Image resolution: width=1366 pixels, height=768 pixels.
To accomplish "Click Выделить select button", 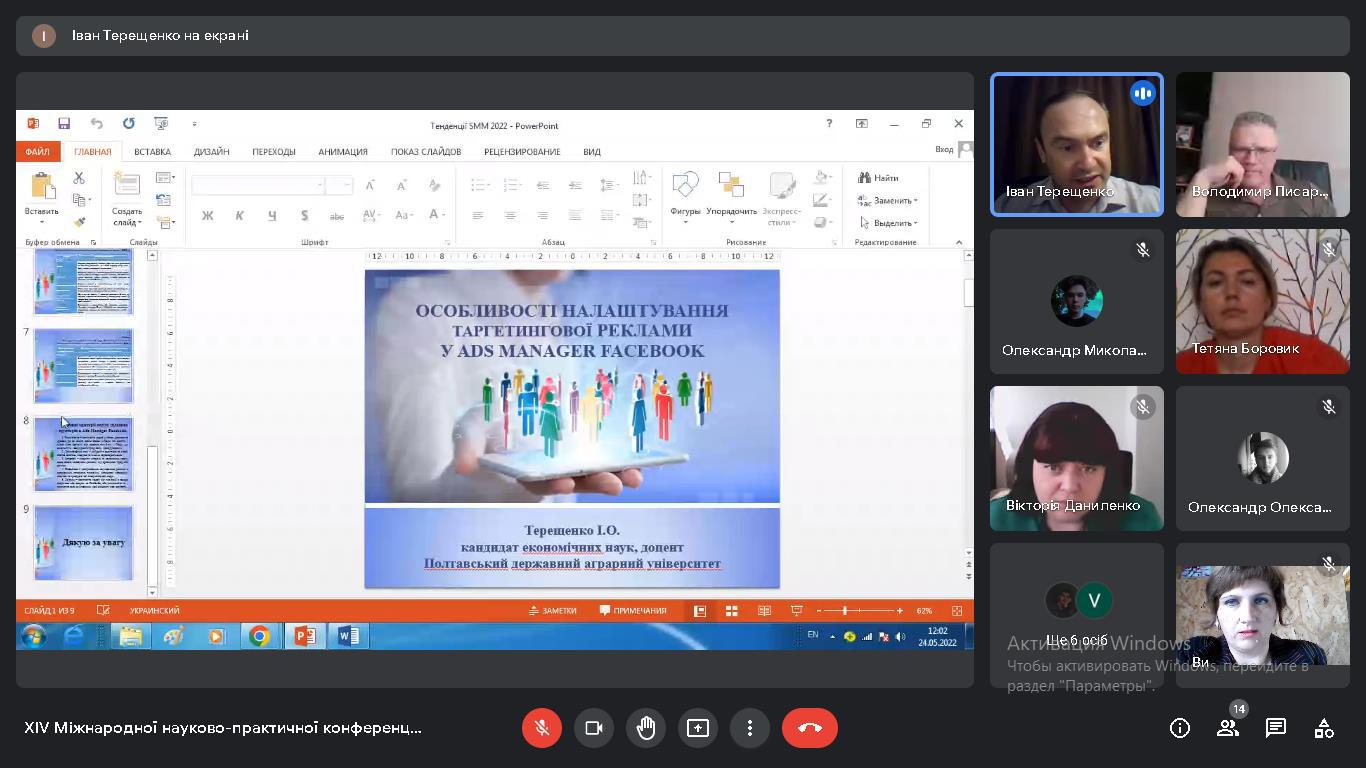I will pos(888,223).
